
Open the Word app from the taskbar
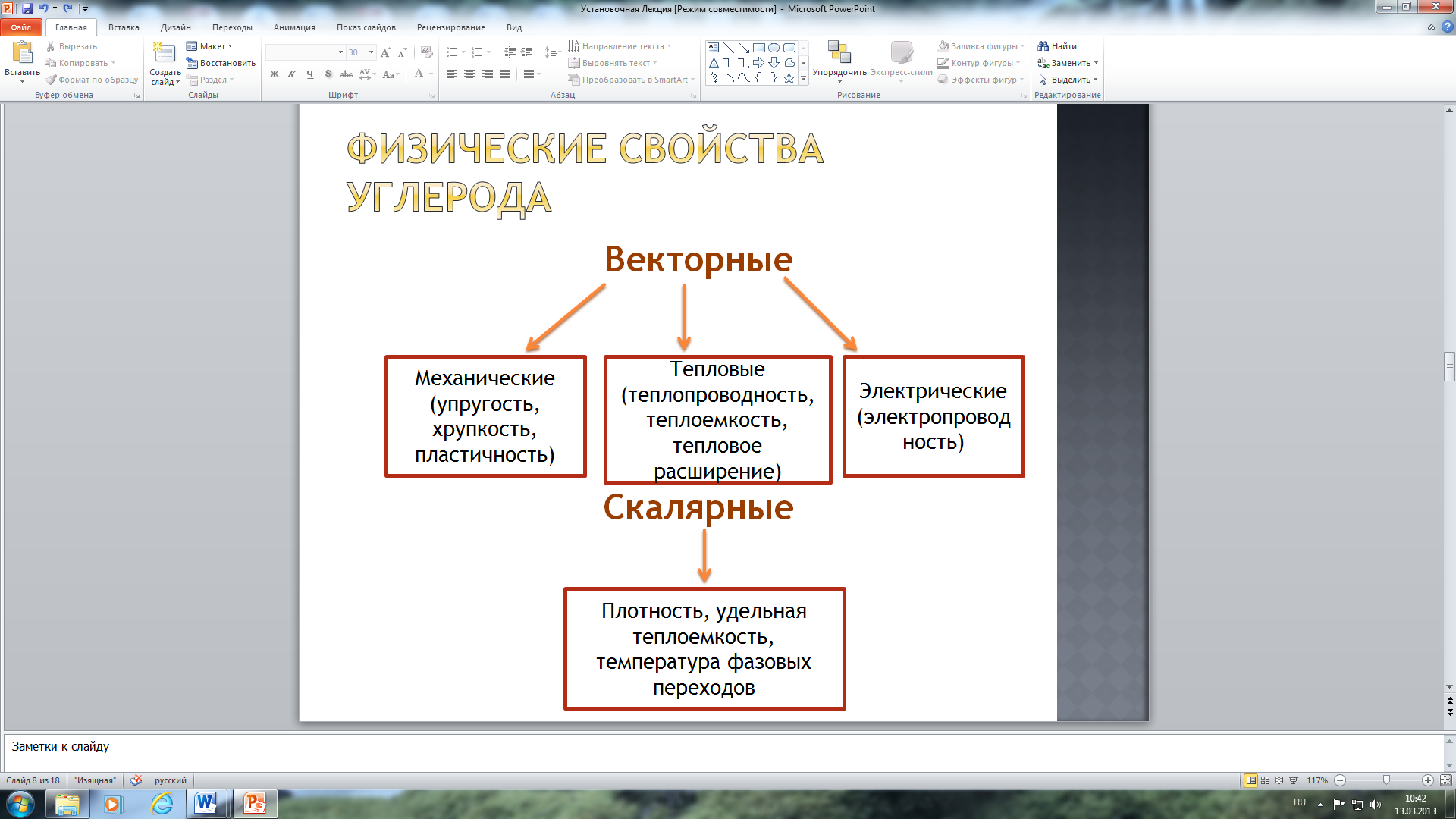pos(206,803)
